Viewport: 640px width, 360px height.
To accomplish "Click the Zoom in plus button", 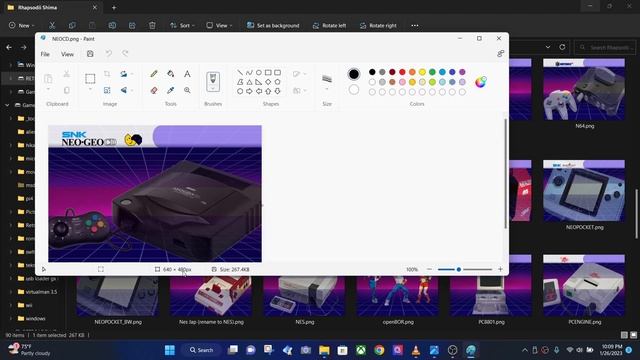I will [500, 269].
